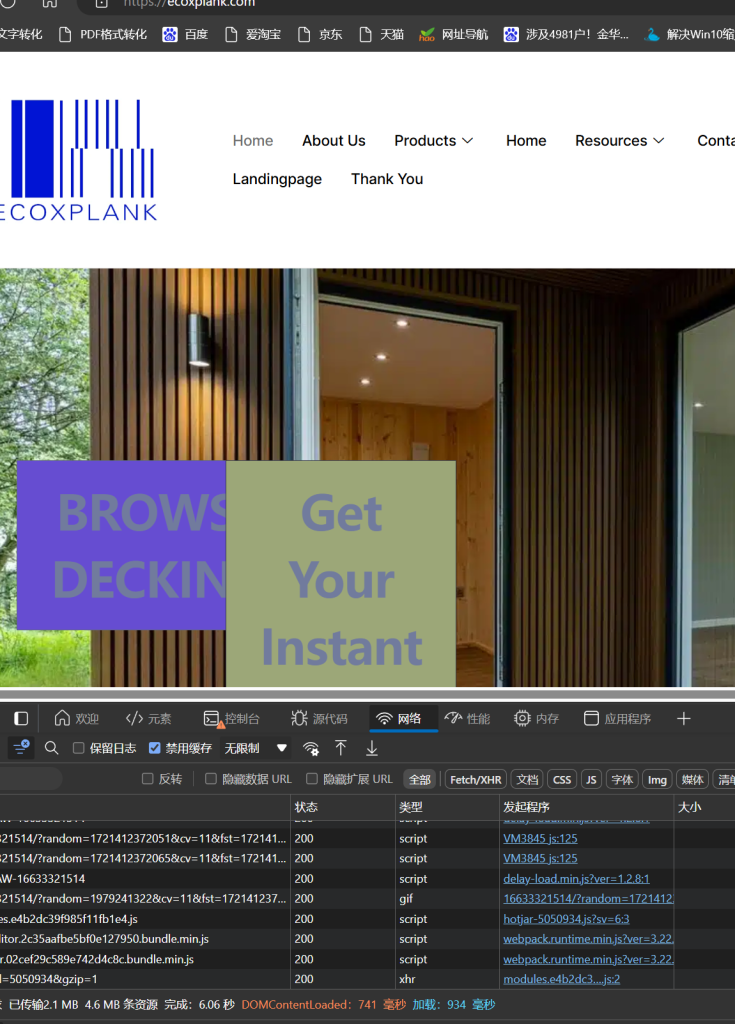Open search in the network panel
735x1024 pixels.
click(52, 748)
